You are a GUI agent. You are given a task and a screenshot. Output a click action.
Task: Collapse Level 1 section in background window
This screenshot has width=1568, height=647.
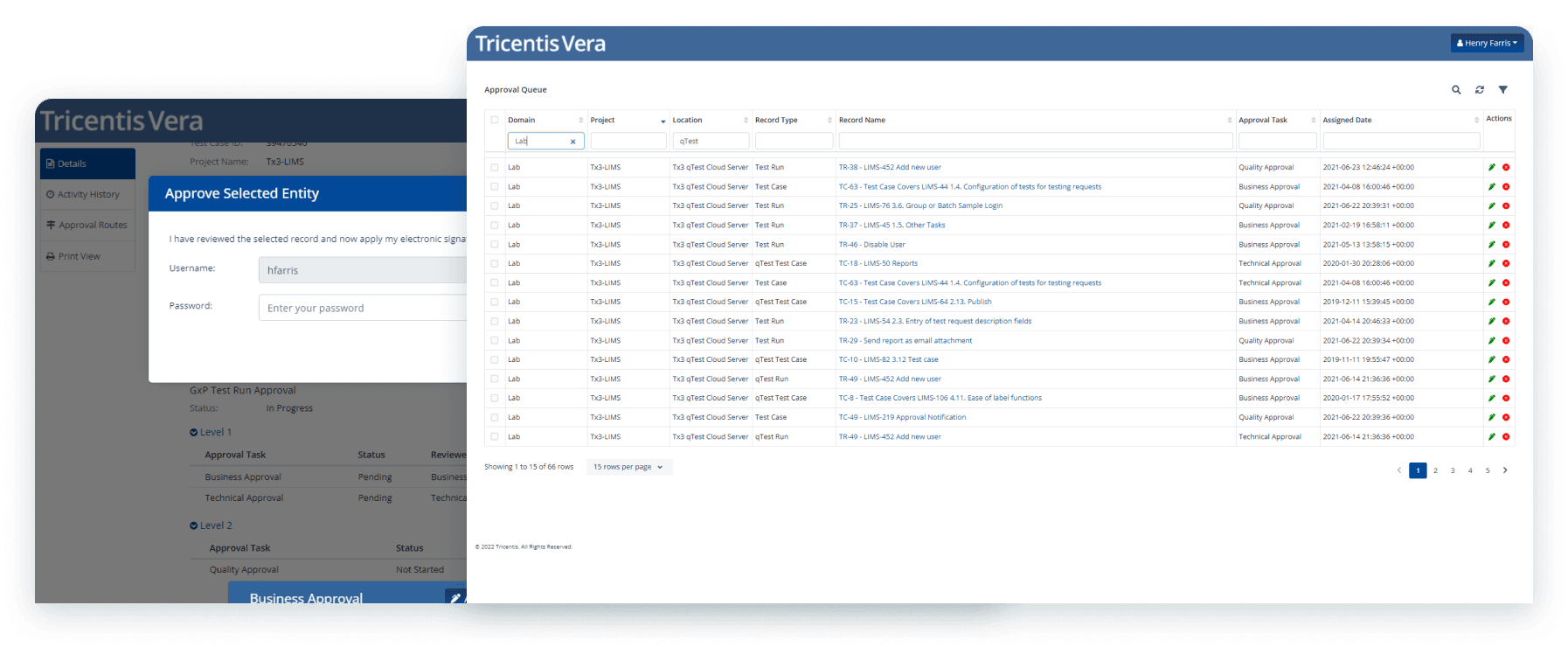point(211,432)
